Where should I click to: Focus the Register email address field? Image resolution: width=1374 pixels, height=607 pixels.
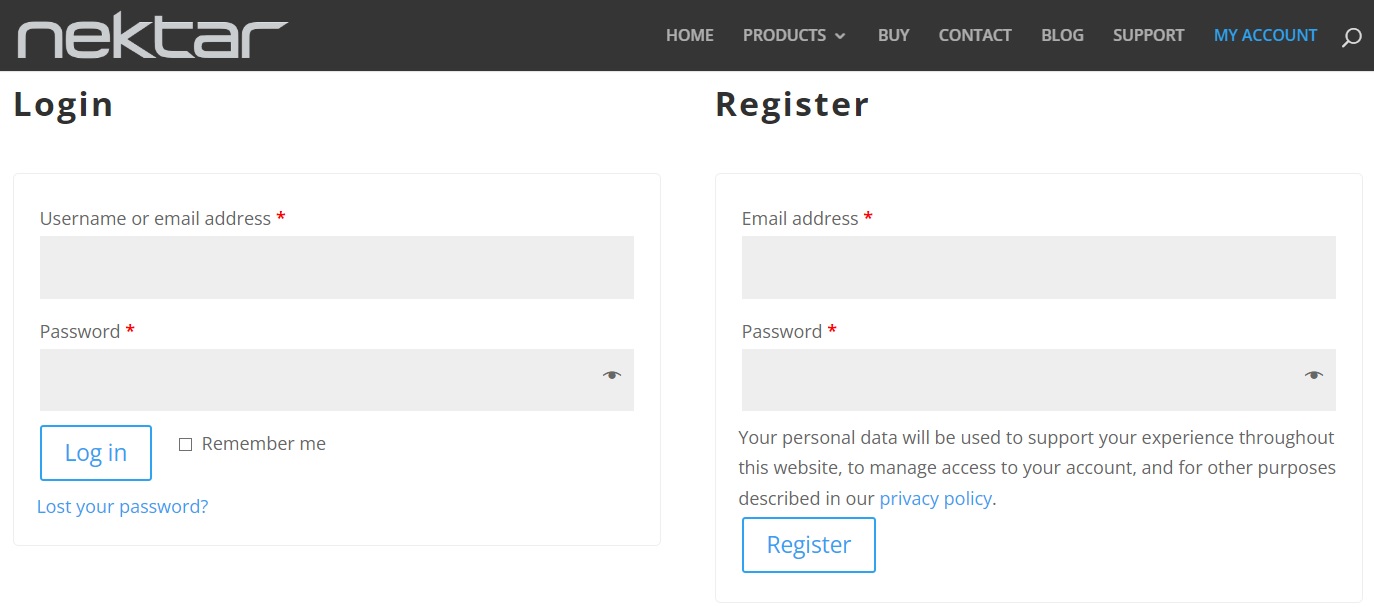[1038, 267]
